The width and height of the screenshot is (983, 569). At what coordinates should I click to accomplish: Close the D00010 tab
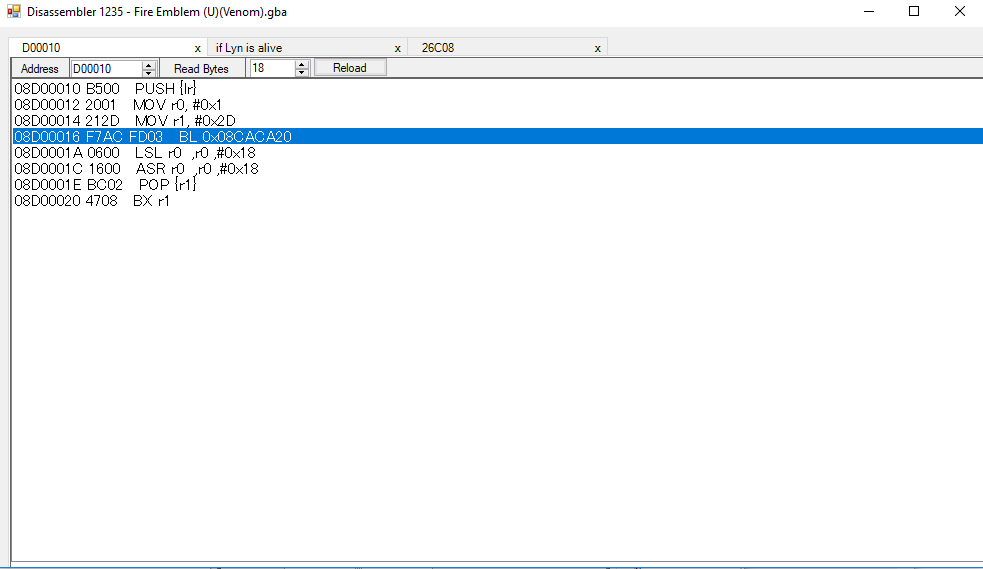[x=197, y=48]
